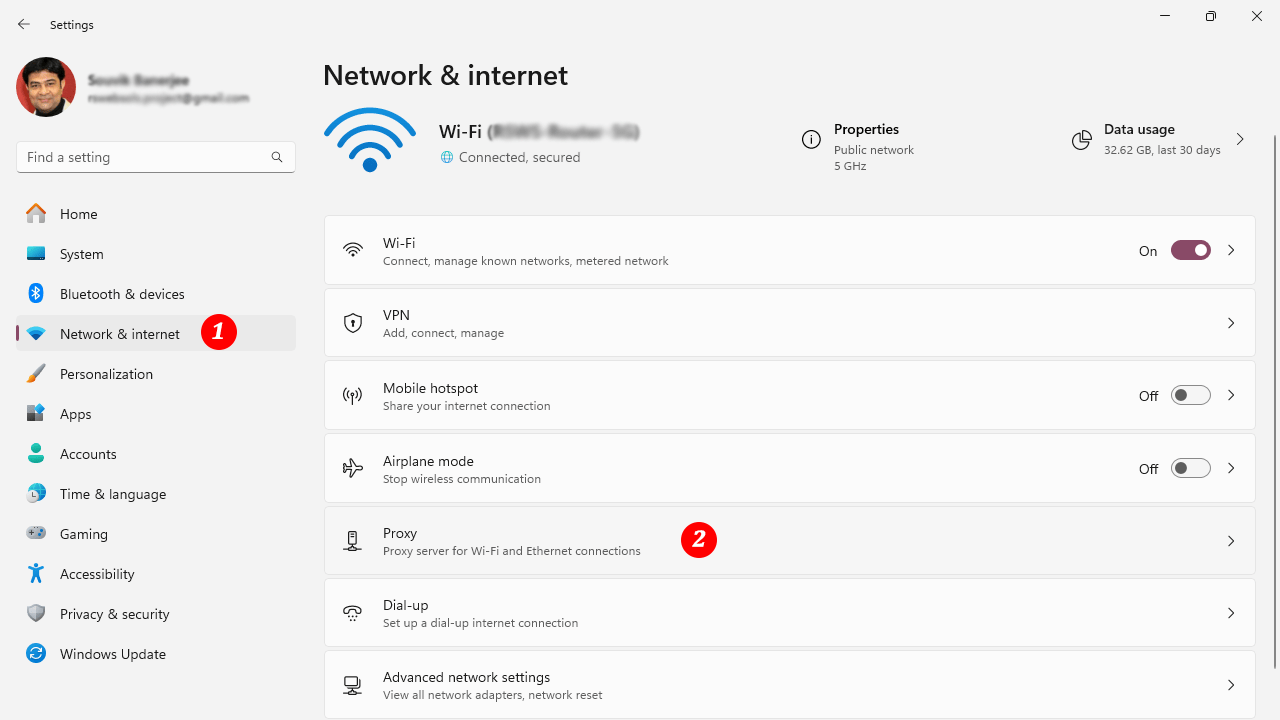Click the user profile picture

[x=46, y=87]
